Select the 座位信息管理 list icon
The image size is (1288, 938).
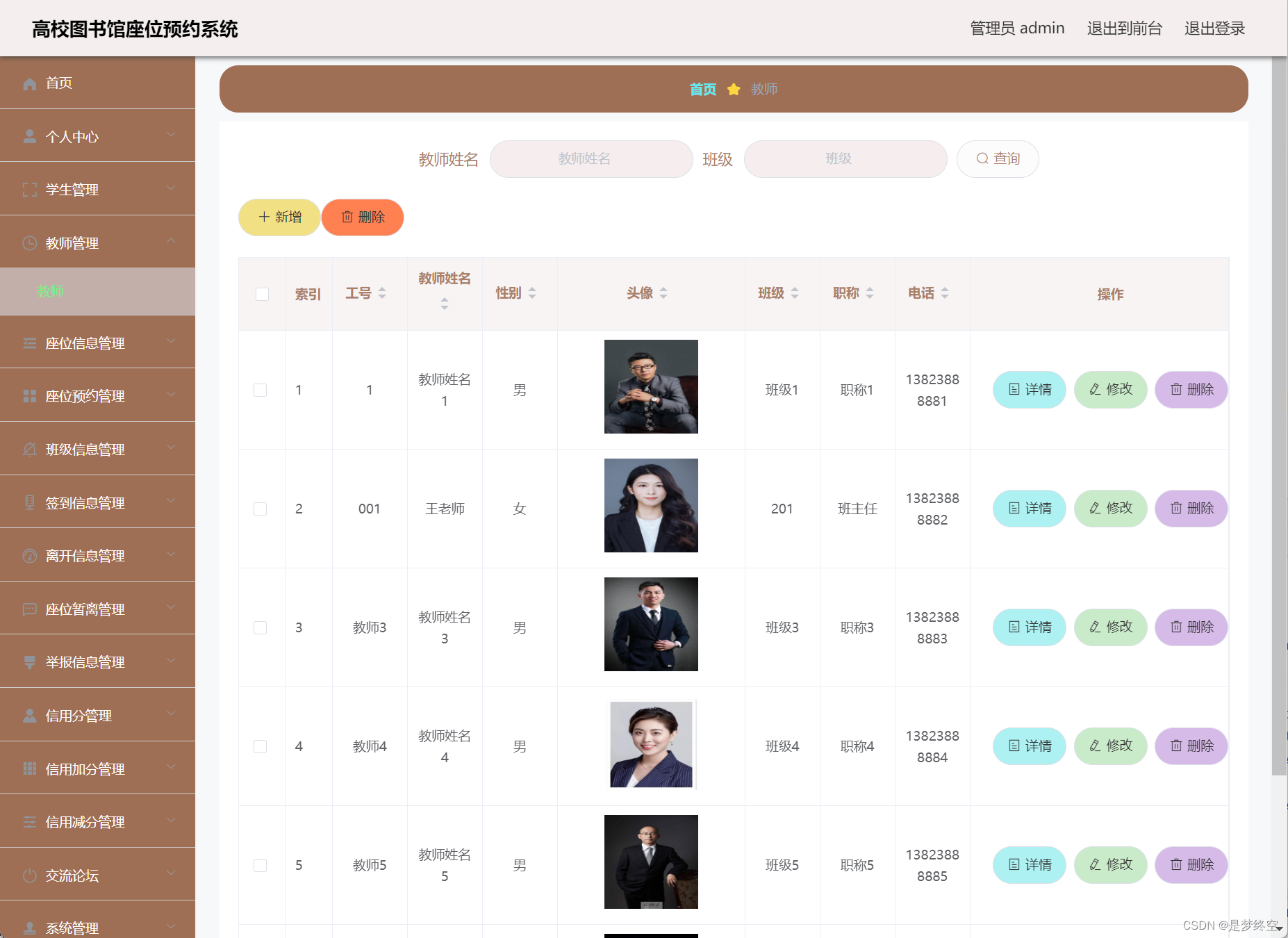30,343
